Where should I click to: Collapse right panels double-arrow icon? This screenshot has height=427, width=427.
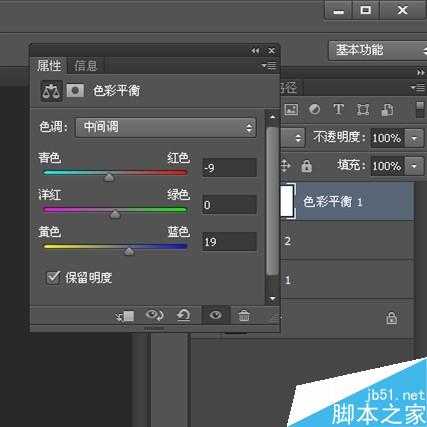[421, 72]
